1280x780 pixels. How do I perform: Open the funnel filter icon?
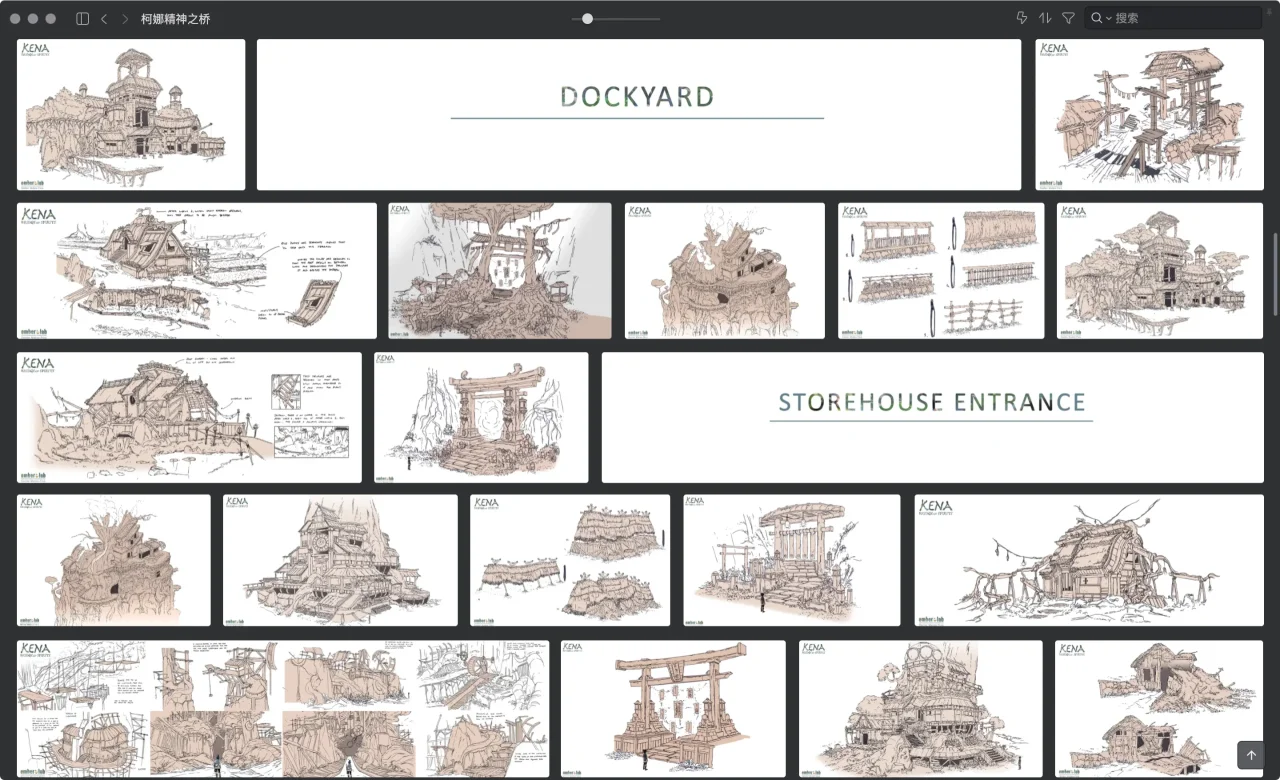(1068, 18)
